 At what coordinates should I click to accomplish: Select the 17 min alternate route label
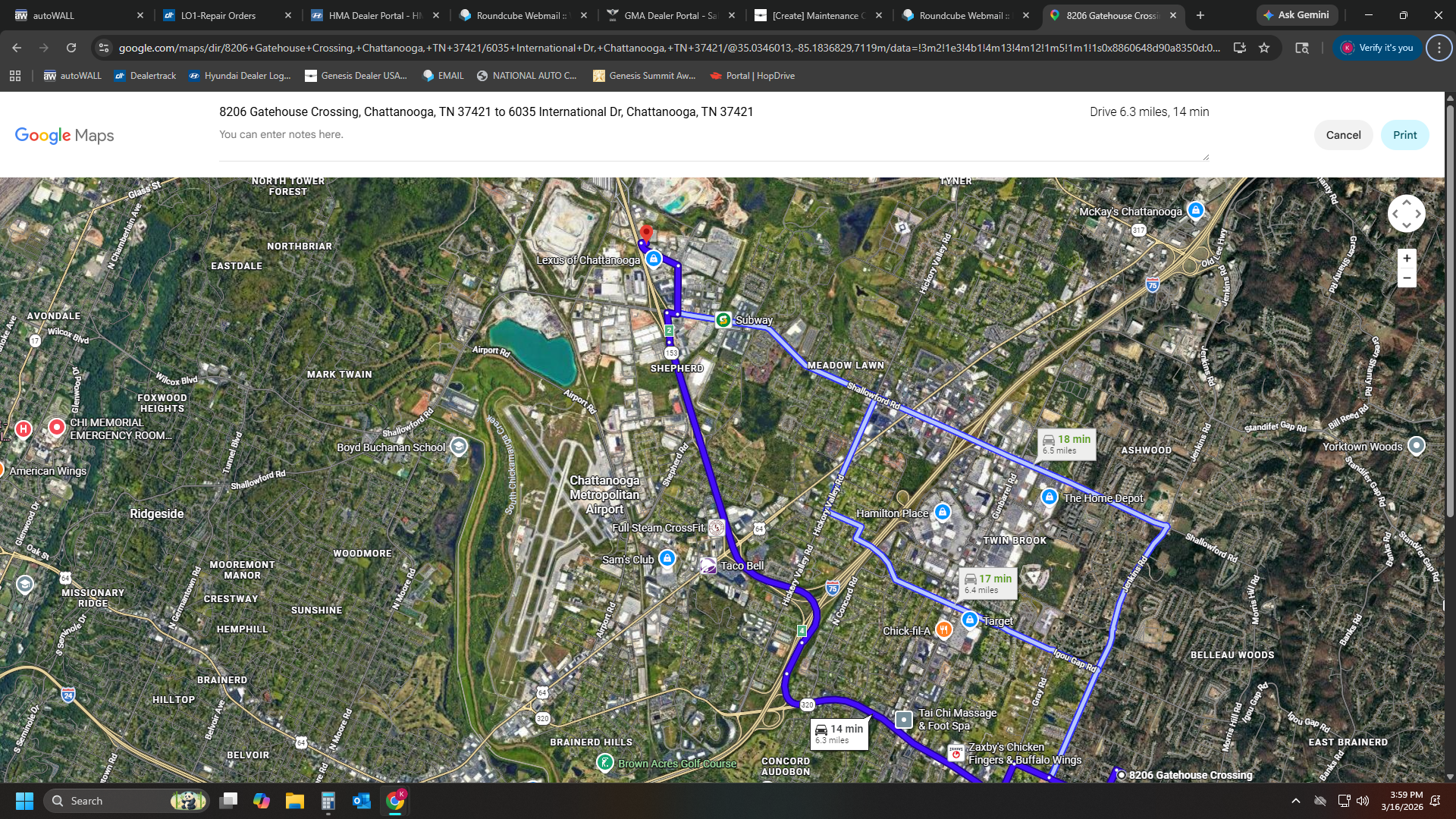987,583
